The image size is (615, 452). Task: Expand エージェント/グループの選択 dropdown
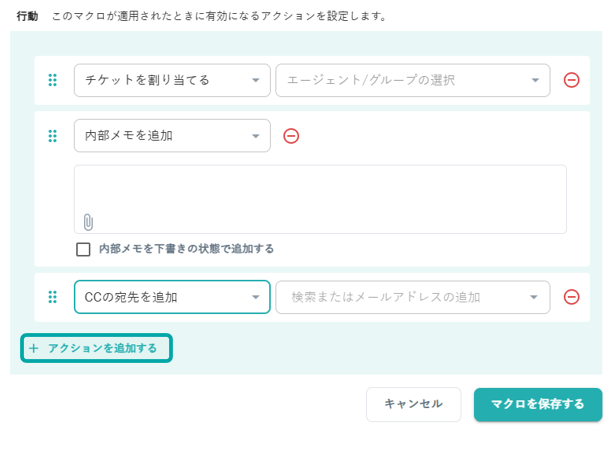click(412, 80)
